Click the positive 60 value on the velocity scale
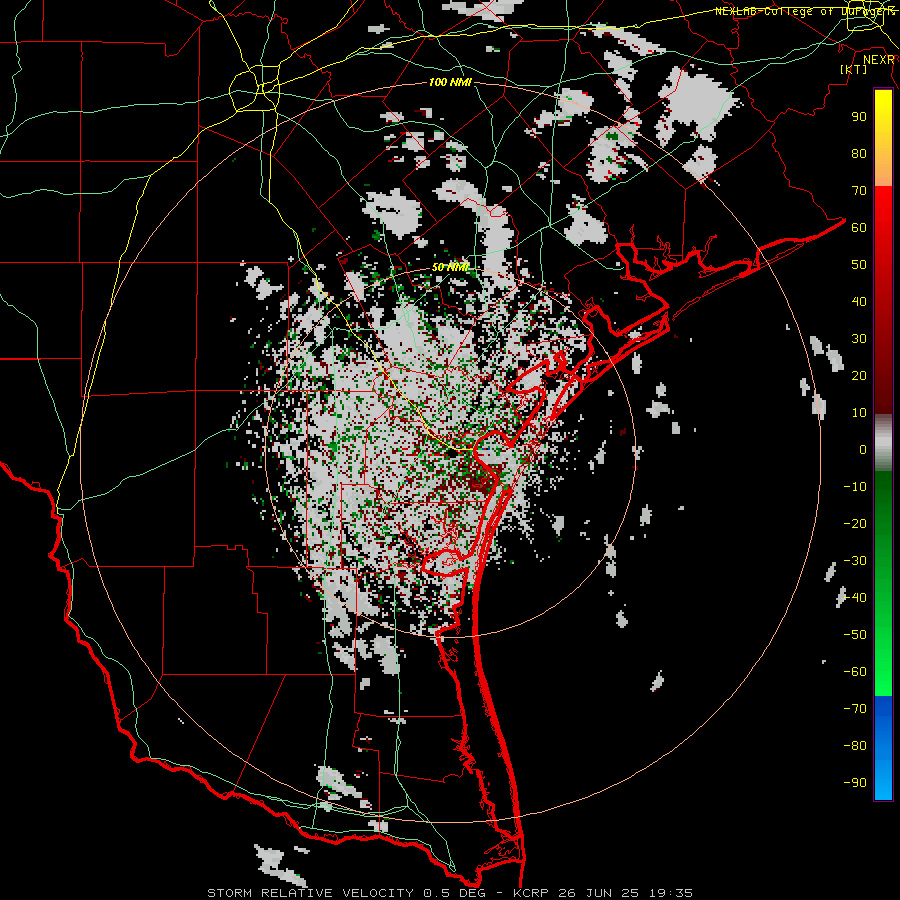The width and height of the screenshot is (900, 900). pos(859,227)
